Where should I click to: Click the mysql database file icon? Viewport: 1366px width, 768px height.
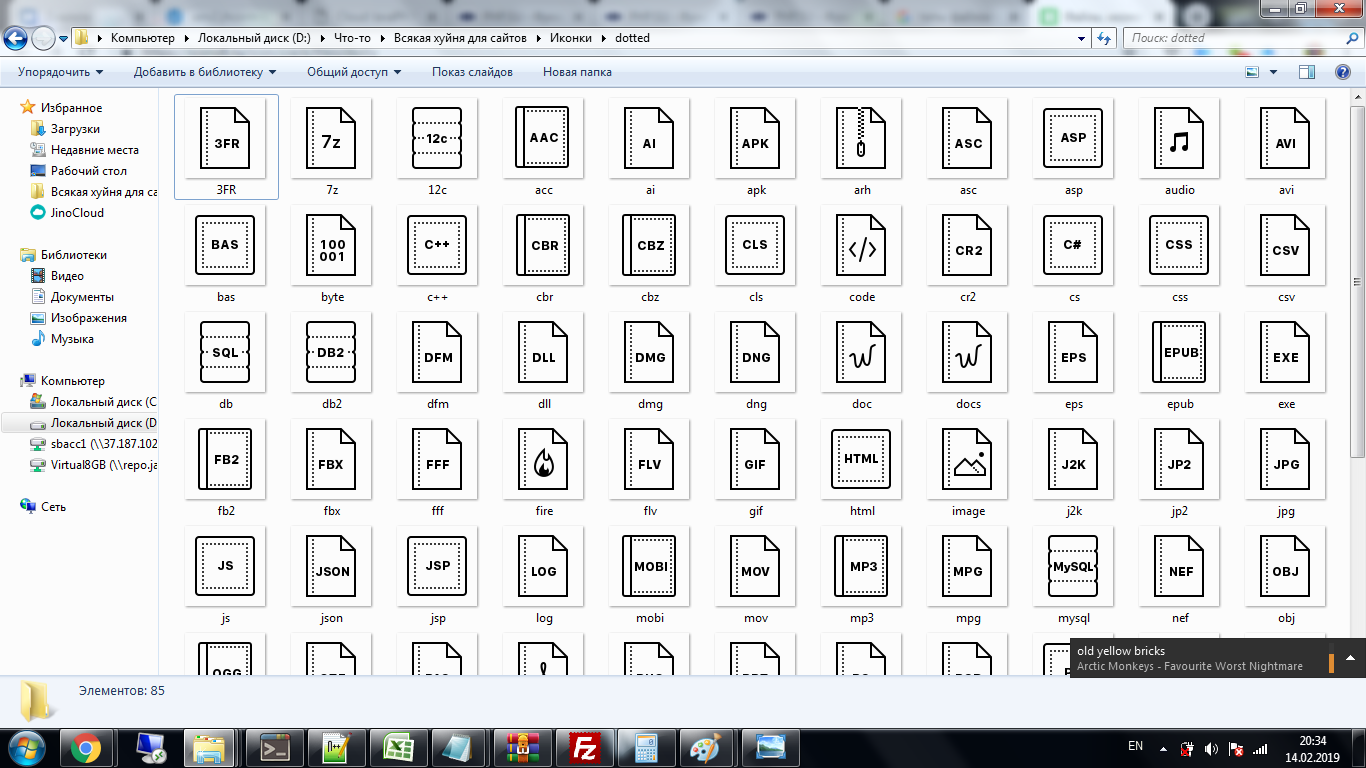tap(1074, 572)
